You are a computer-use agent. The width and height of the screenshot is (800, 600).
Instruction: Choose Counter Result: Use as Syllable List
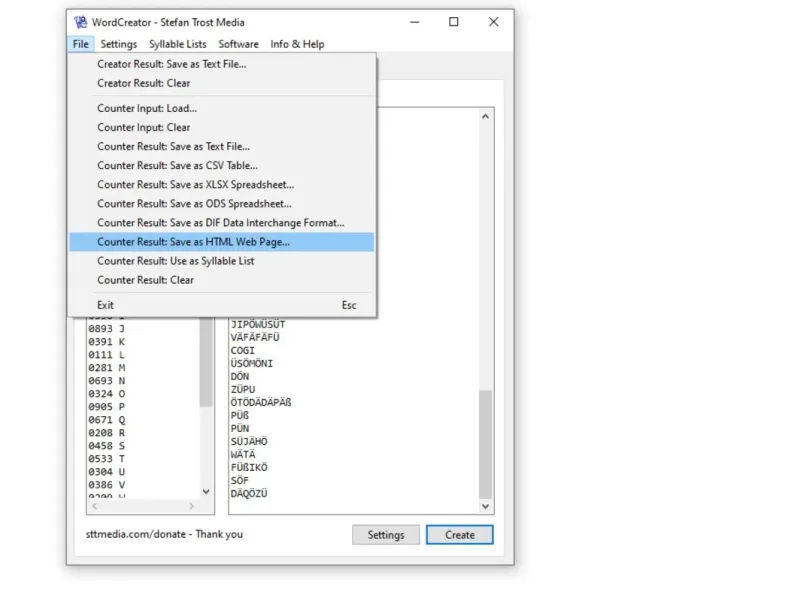click(x=221, y=261)
